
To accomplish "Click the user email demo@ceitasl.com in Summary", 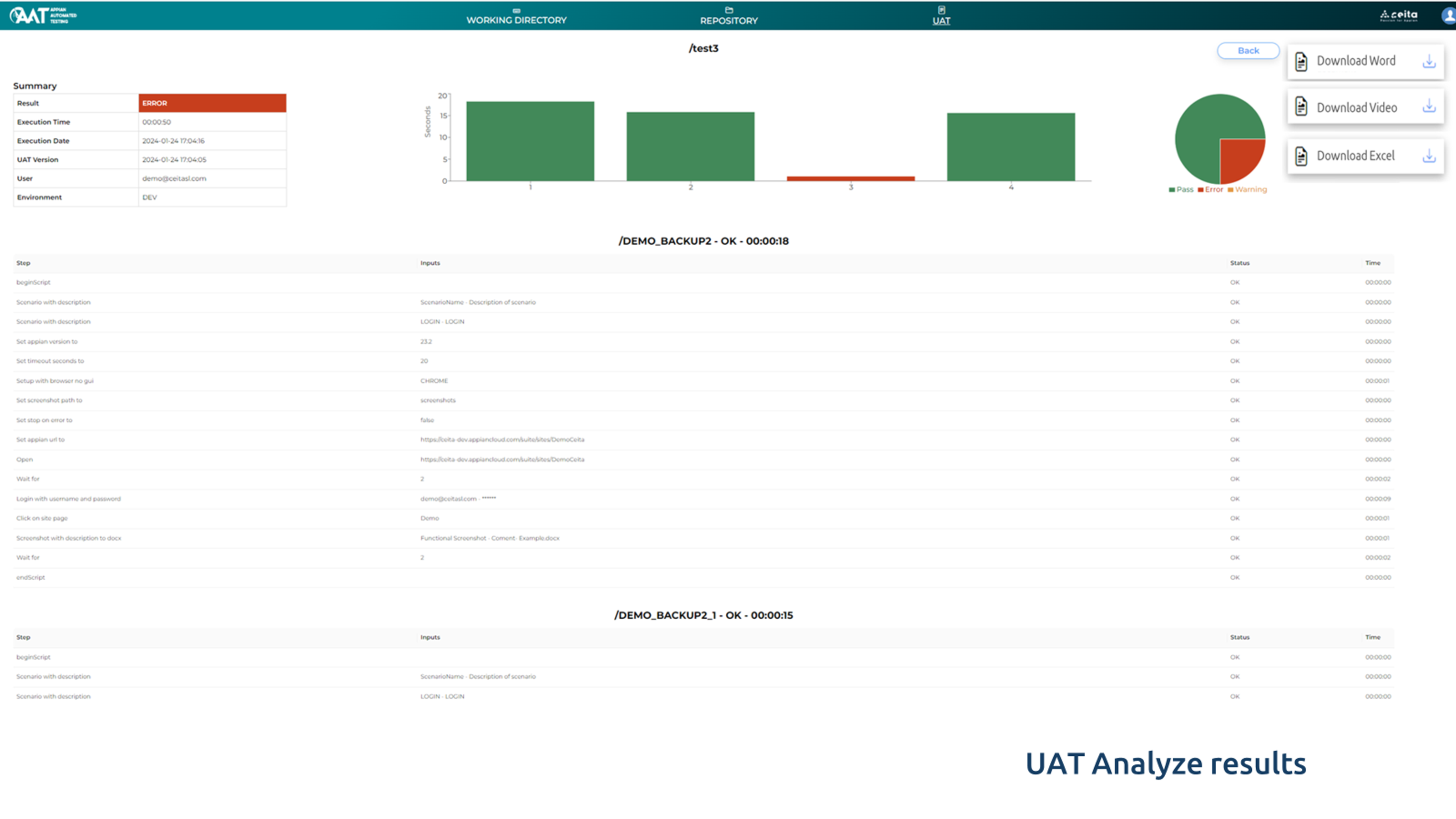I will (x=174, y=178).
